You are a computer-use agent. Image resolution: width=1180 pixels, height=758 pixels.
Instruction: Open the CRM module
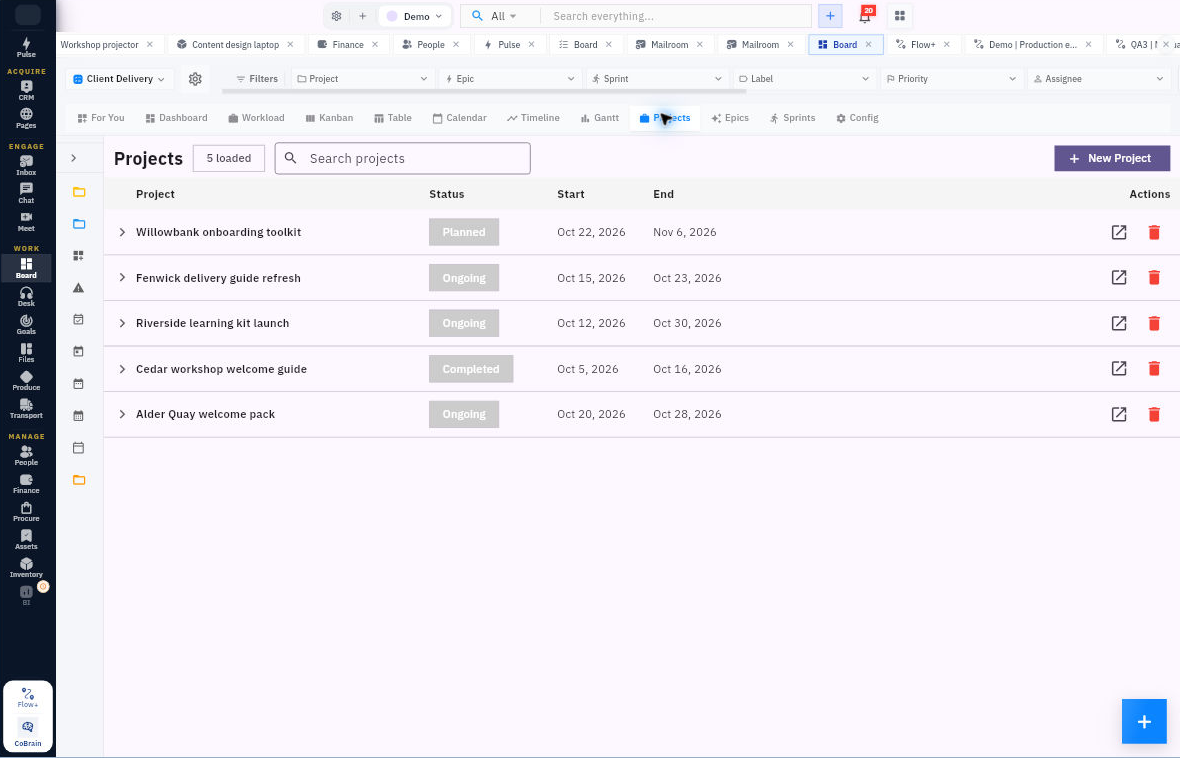26,90
